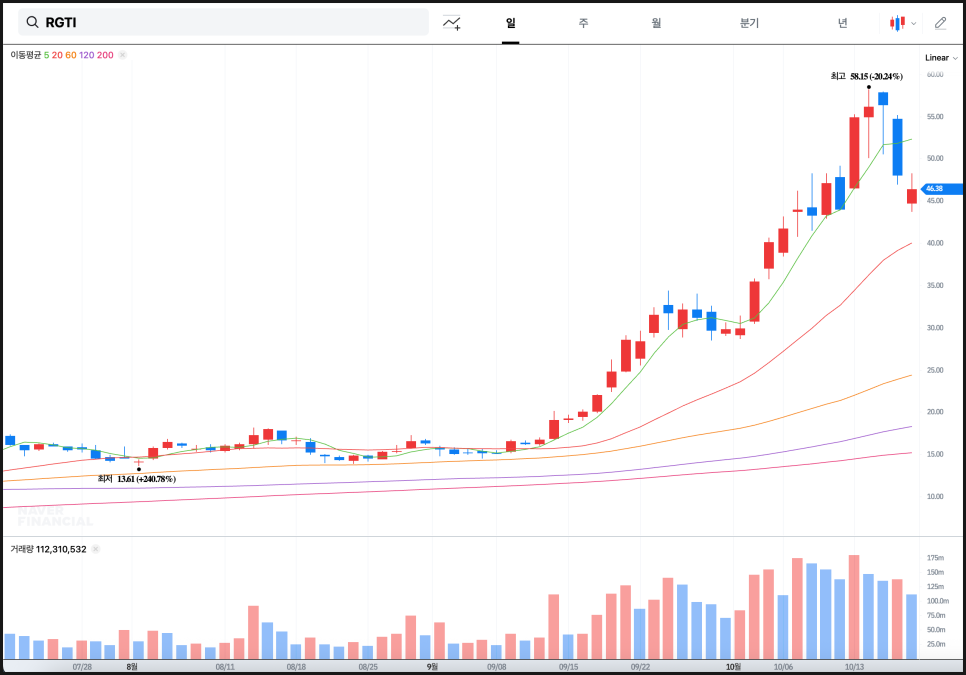Click the RGTI ticker search field
The width and height of the screenshot is (966, 675).
coord(230,22)
